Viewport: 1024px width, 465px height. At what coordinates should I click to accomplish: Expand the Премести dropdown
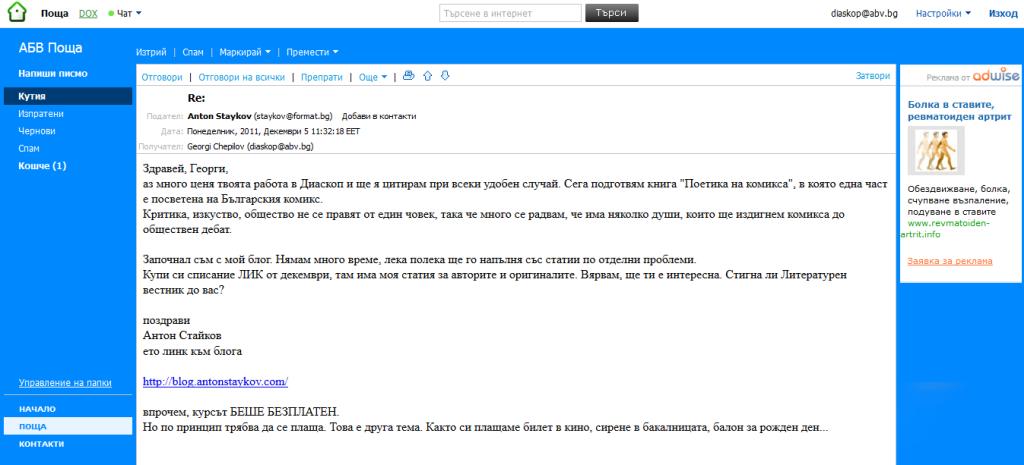click(312, 52)
